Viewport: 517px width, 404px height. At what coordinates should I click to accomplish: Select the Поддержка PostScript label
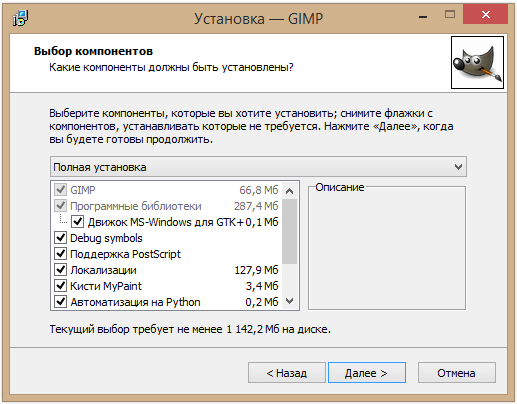(x=125, y=254)
